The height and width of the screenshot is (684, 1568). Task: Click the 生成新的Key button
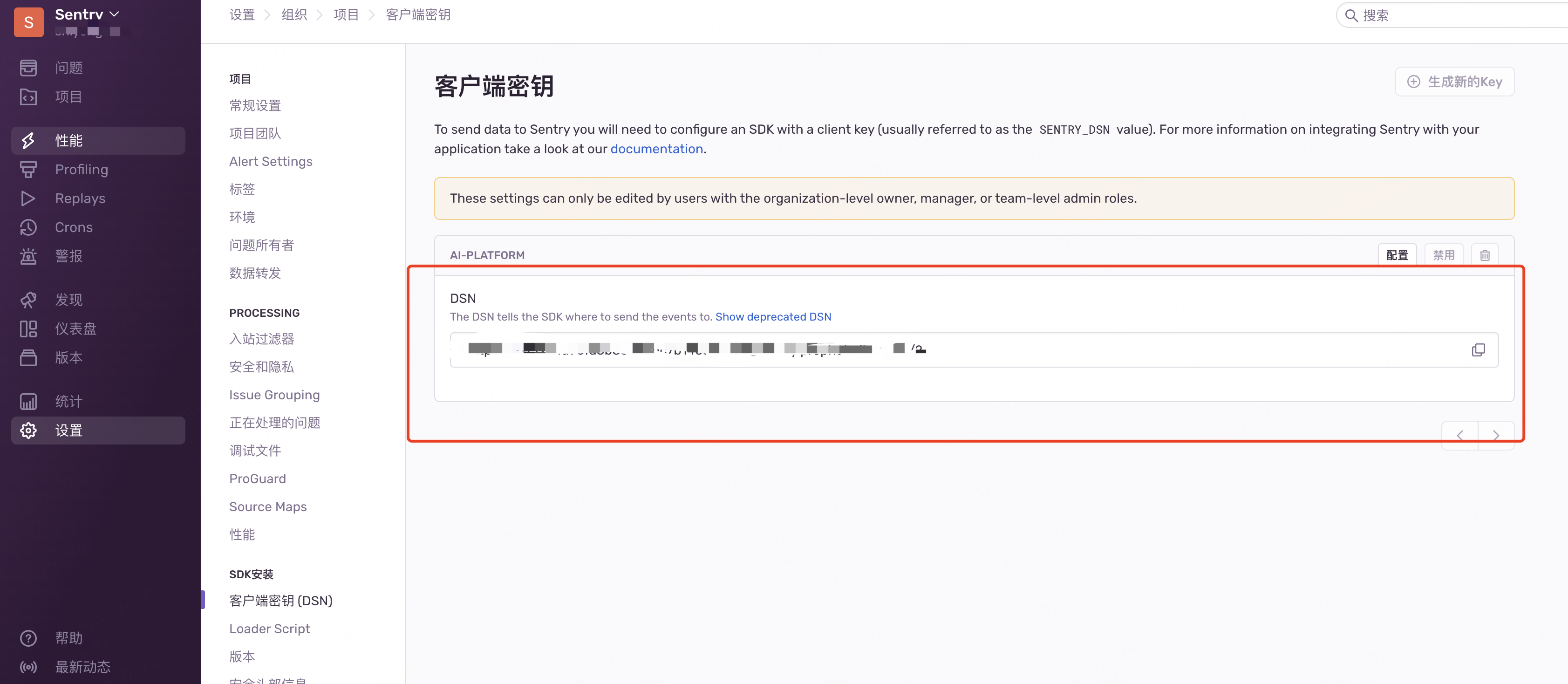[1454, 81]
